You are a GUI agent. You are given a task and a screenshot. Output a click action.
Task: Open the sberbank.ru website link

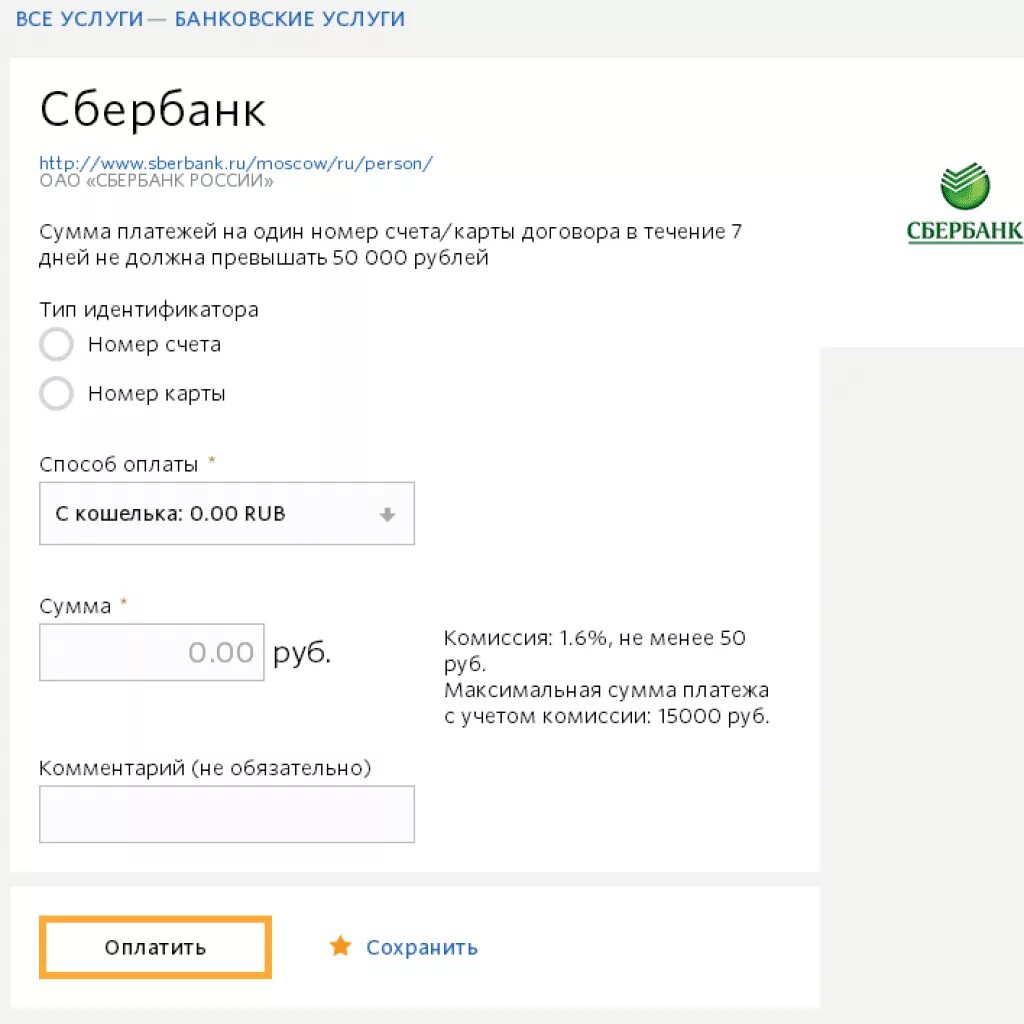tap(236, 163)
